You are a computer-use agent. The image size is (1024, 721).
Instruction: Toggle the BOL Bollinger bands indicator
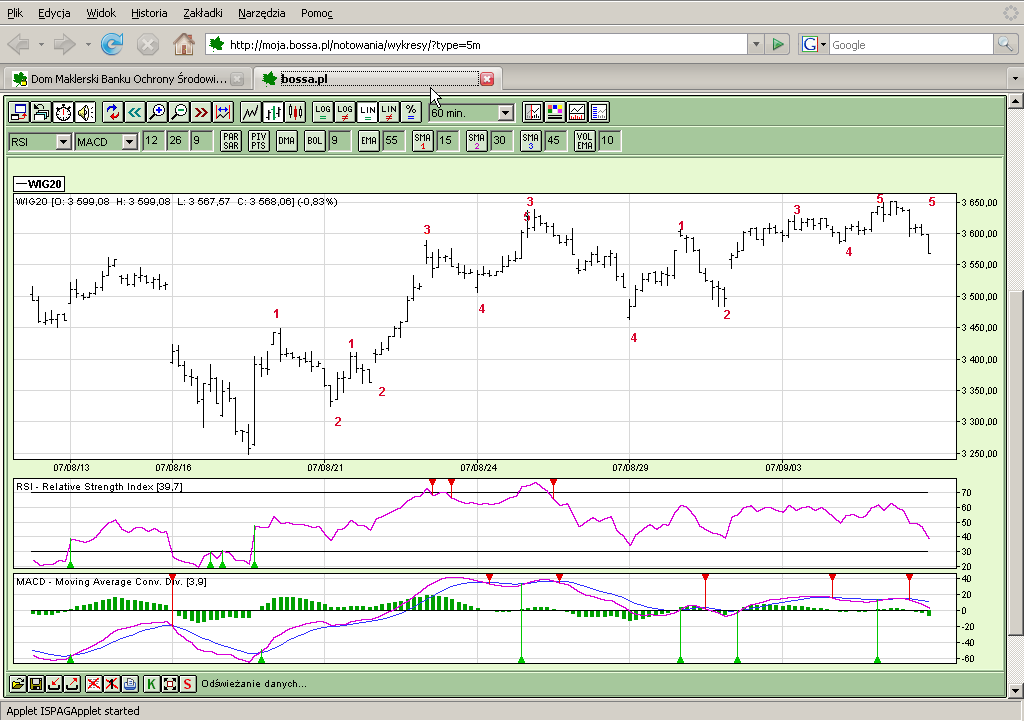pyautogui.click(x=315, y=141)
